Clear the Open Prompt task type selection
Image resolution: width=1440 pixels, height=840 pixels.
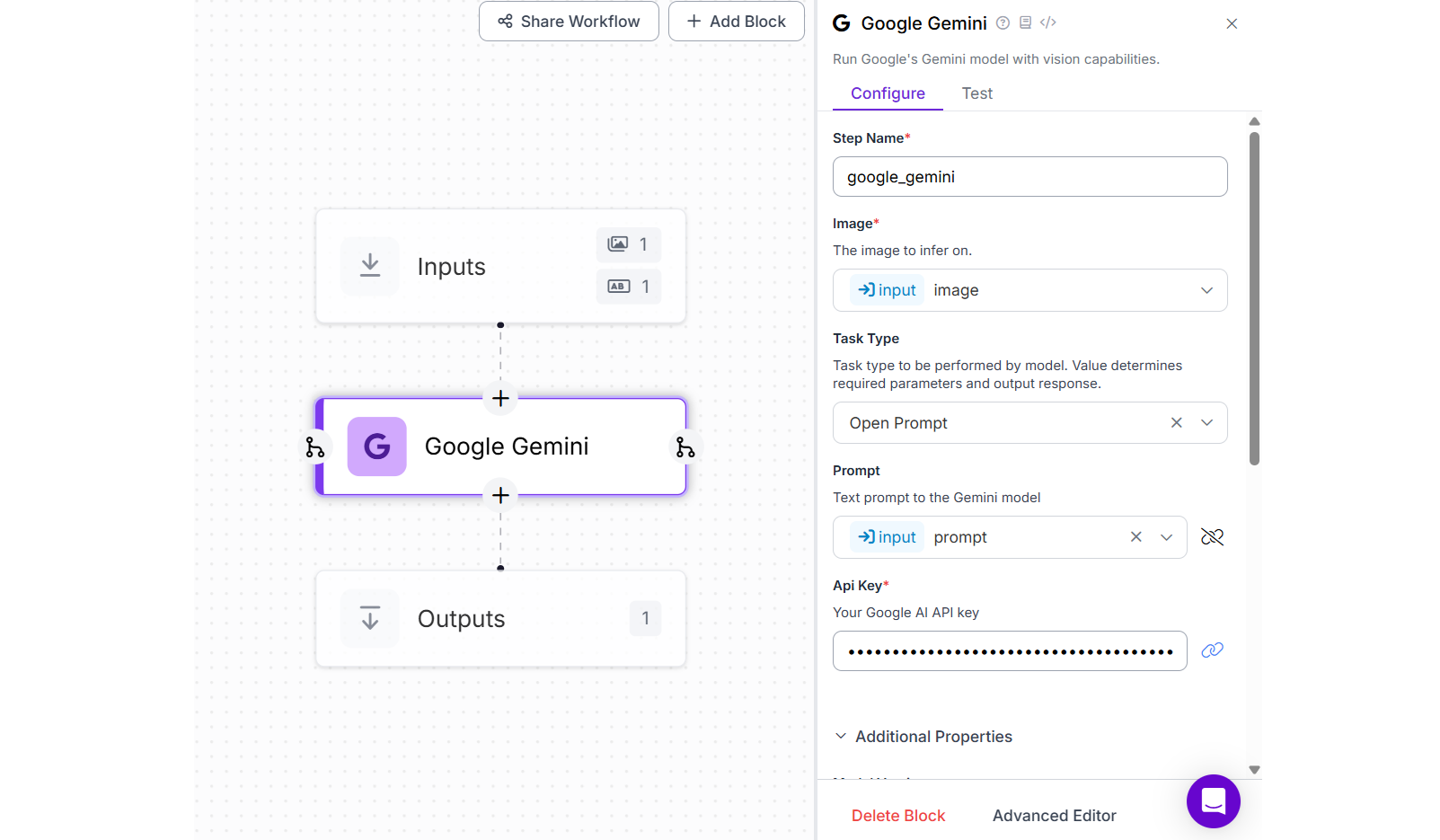(x=1177, y=422)
